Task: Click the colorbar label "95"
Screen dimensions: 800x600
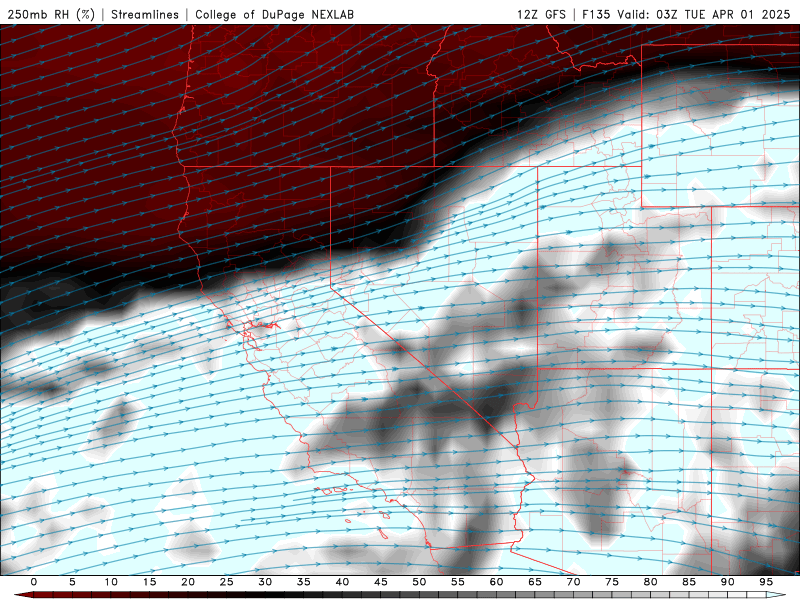Action: click(x=766, y=582)
